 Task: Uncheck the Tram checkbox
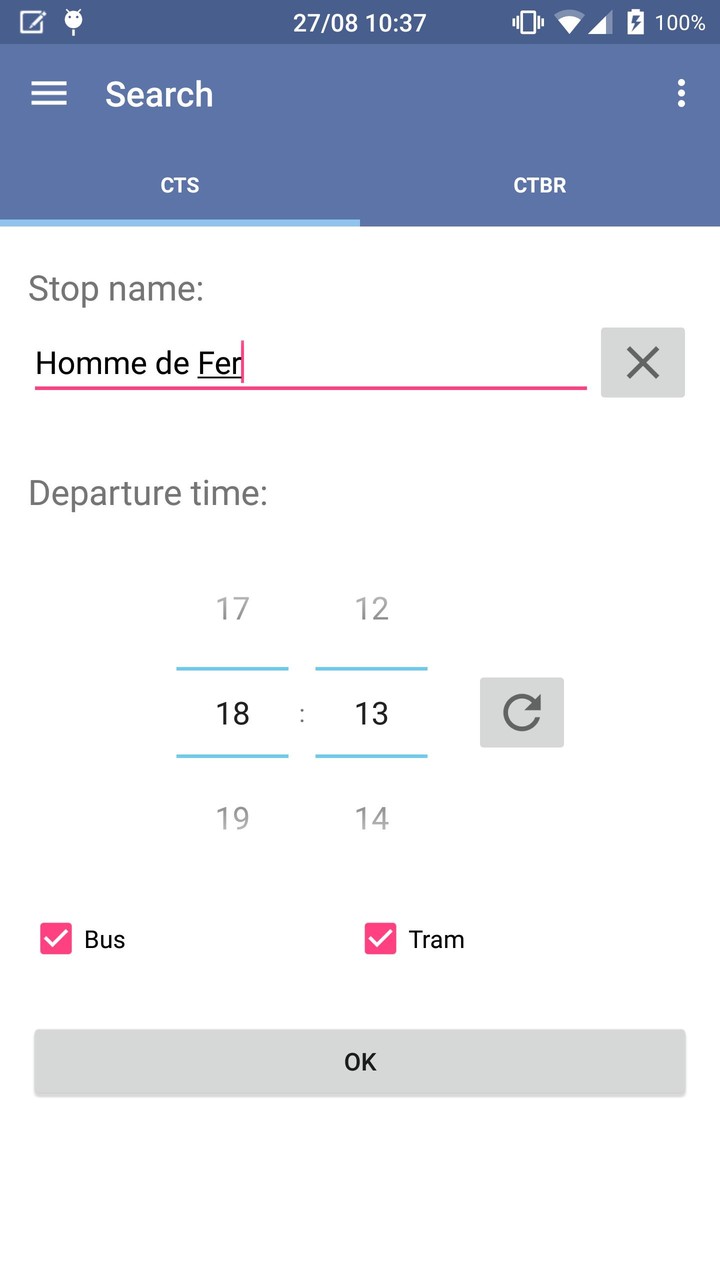pos(380,939)
